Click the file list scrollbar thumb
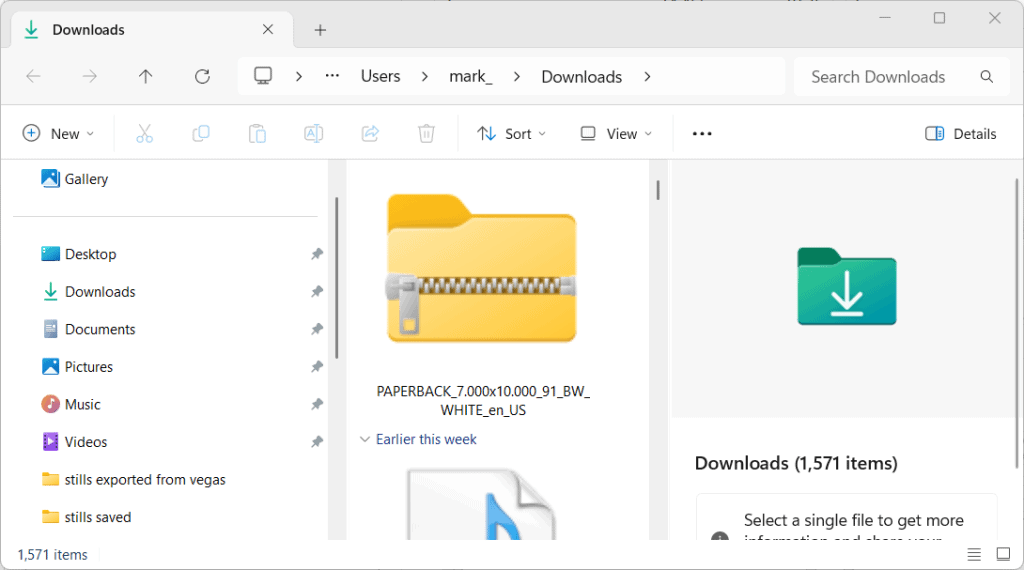1024x570 pixels. click(x=658, y=190)
